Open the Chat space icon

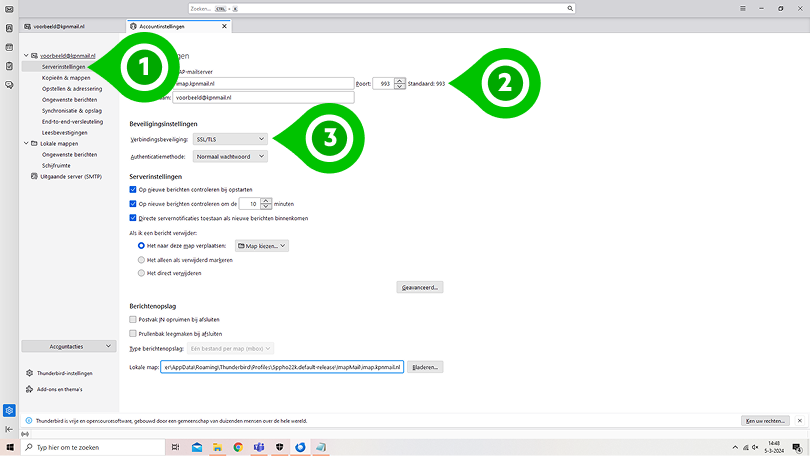coord(9,85)
